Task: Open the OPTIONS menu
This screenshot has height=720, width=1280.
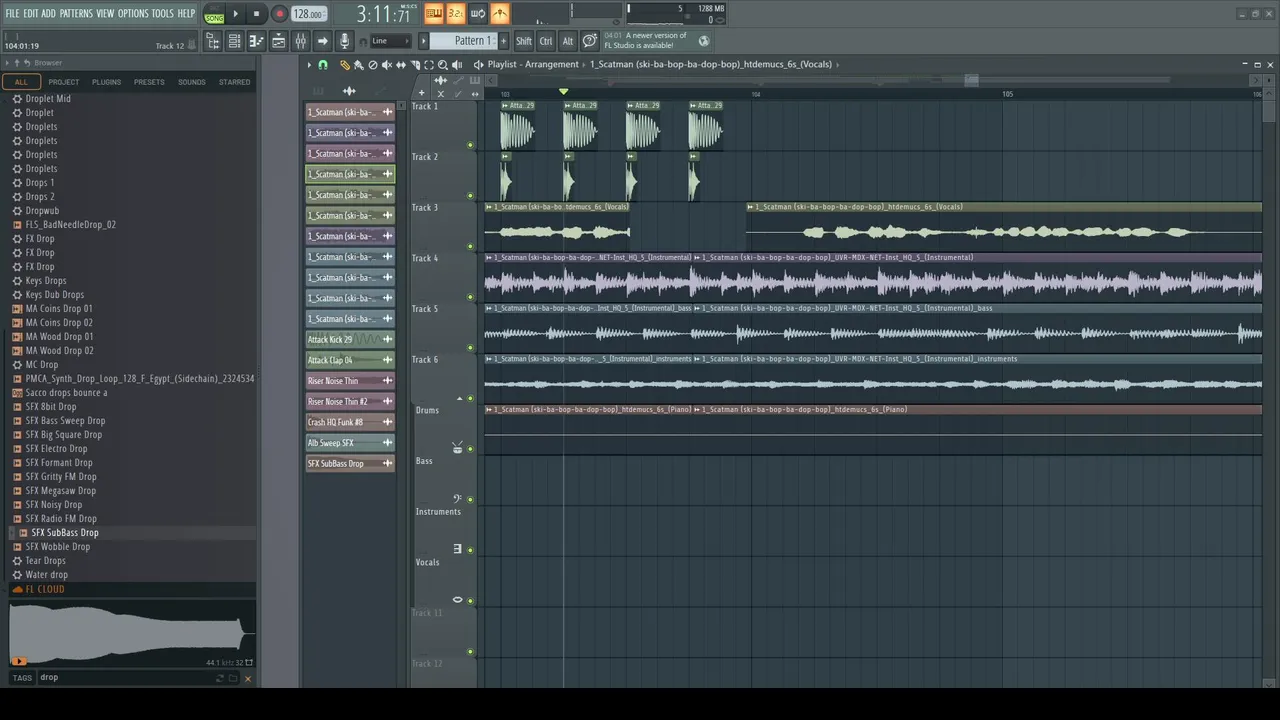Action: 133,13
